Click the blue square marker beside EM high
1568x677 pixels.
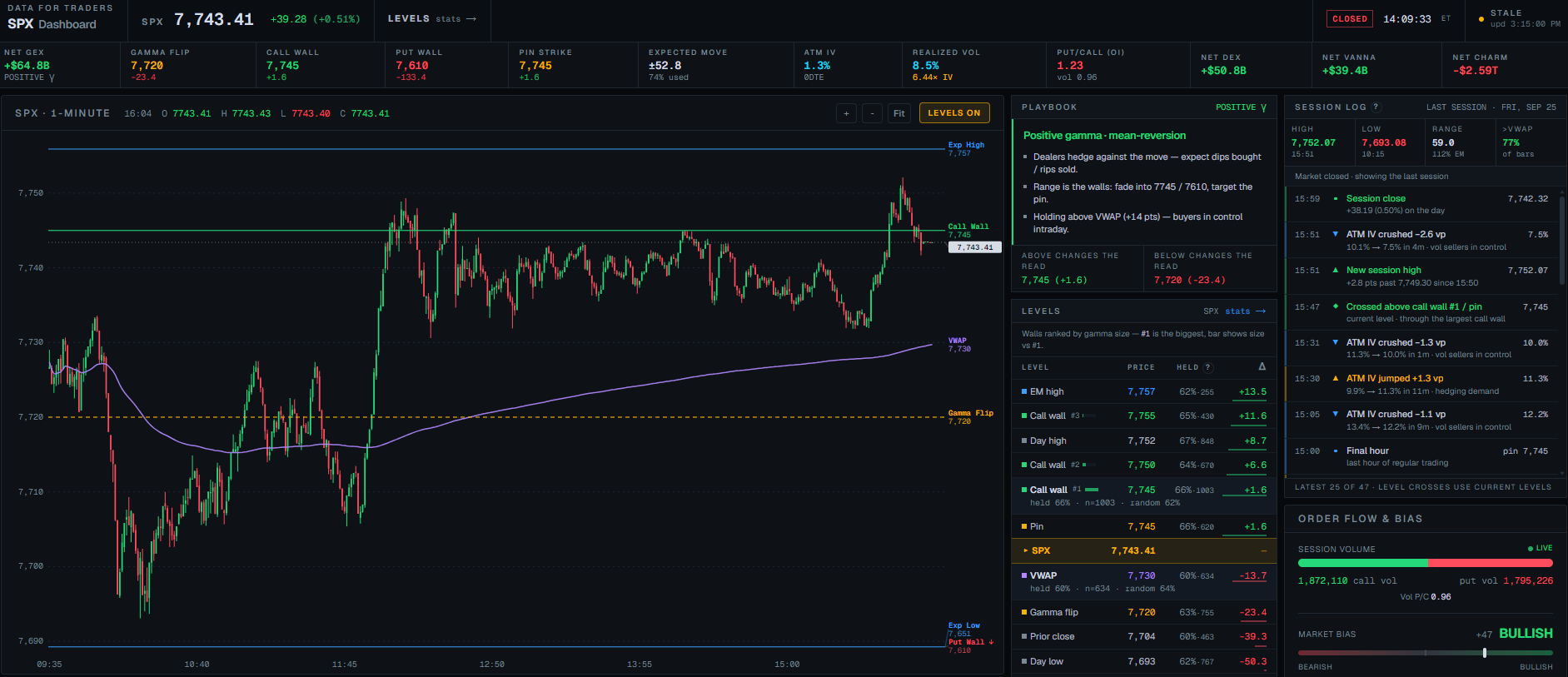pyautogui.click(x=1024, y=391)
